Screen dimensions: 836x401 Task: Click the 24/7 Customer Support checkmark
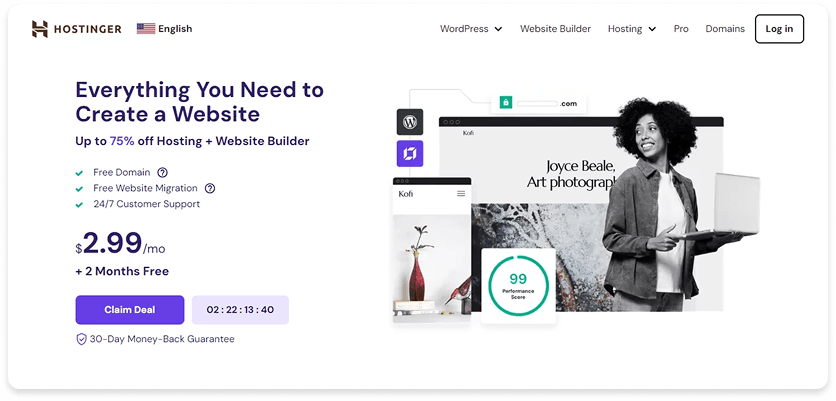79,204
